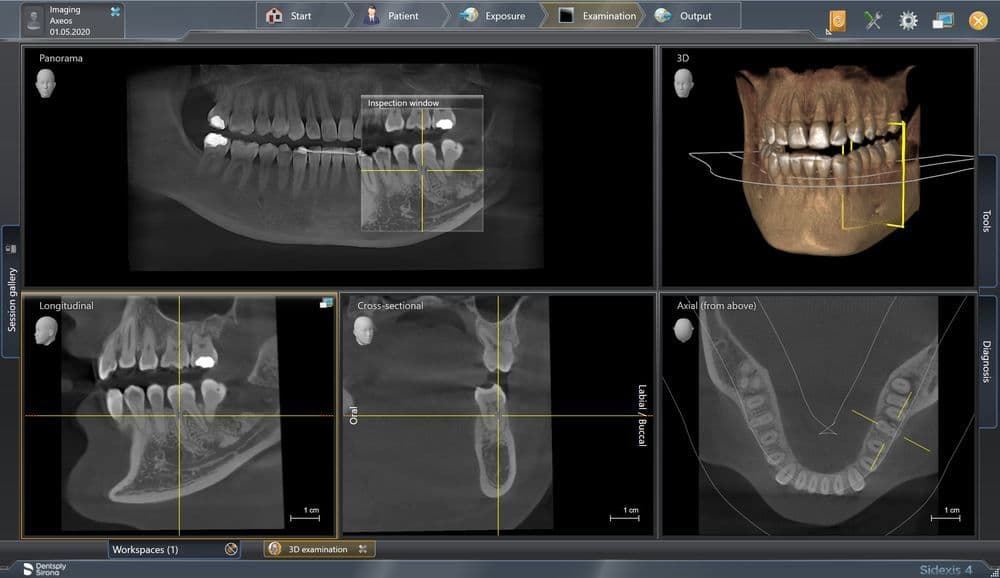This screenshot has width=1000, height=578.
Task: Toggle the crossed-circle icon on the Workspaces tab
Action: point(229,549)
